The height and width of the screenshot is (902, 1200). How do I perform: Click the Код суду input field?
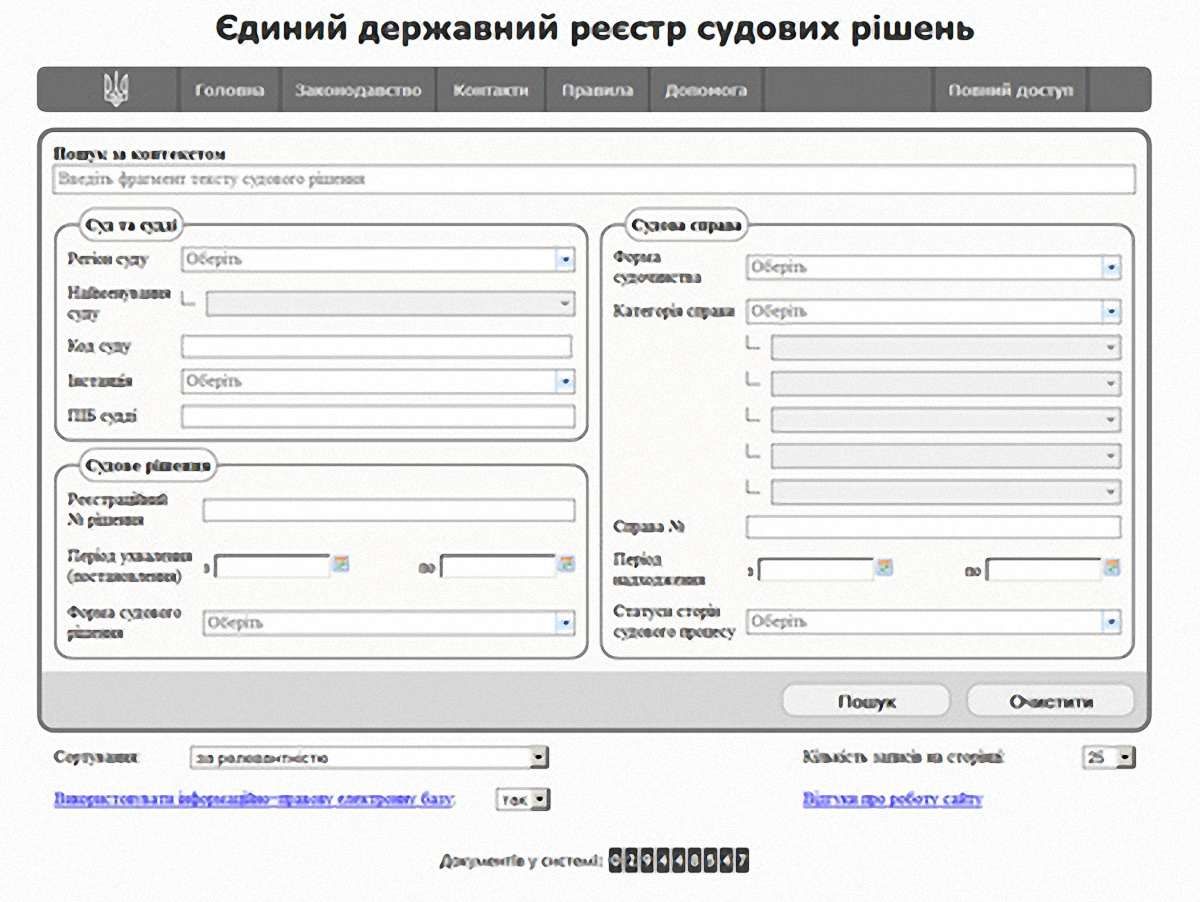(x=376, y=347)
